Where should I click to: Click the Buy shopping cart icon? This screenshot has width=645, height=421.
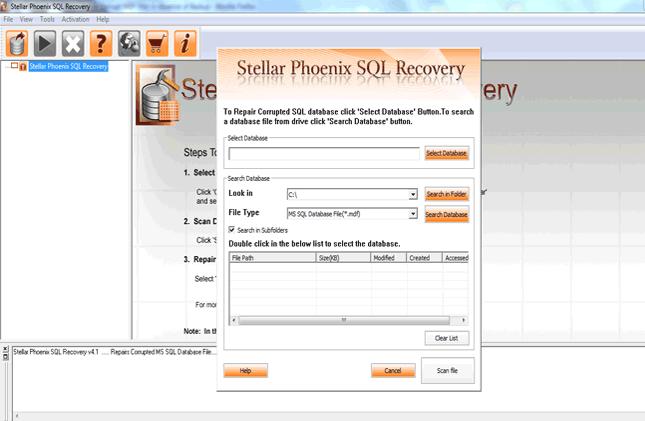[157, 43]
